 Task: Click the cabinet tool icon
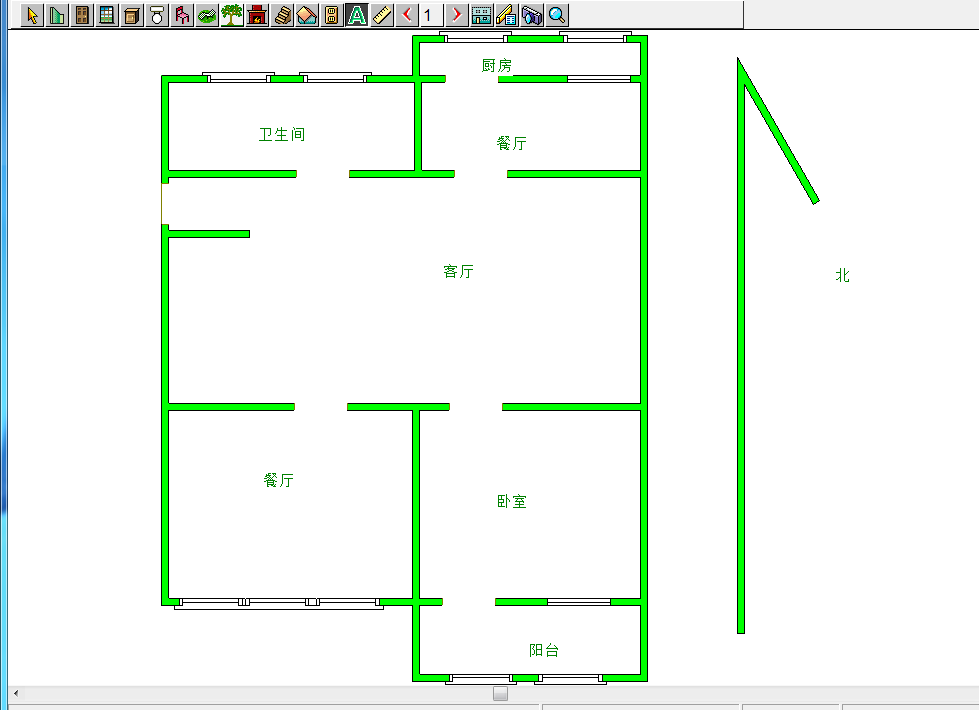click(132, 15)
